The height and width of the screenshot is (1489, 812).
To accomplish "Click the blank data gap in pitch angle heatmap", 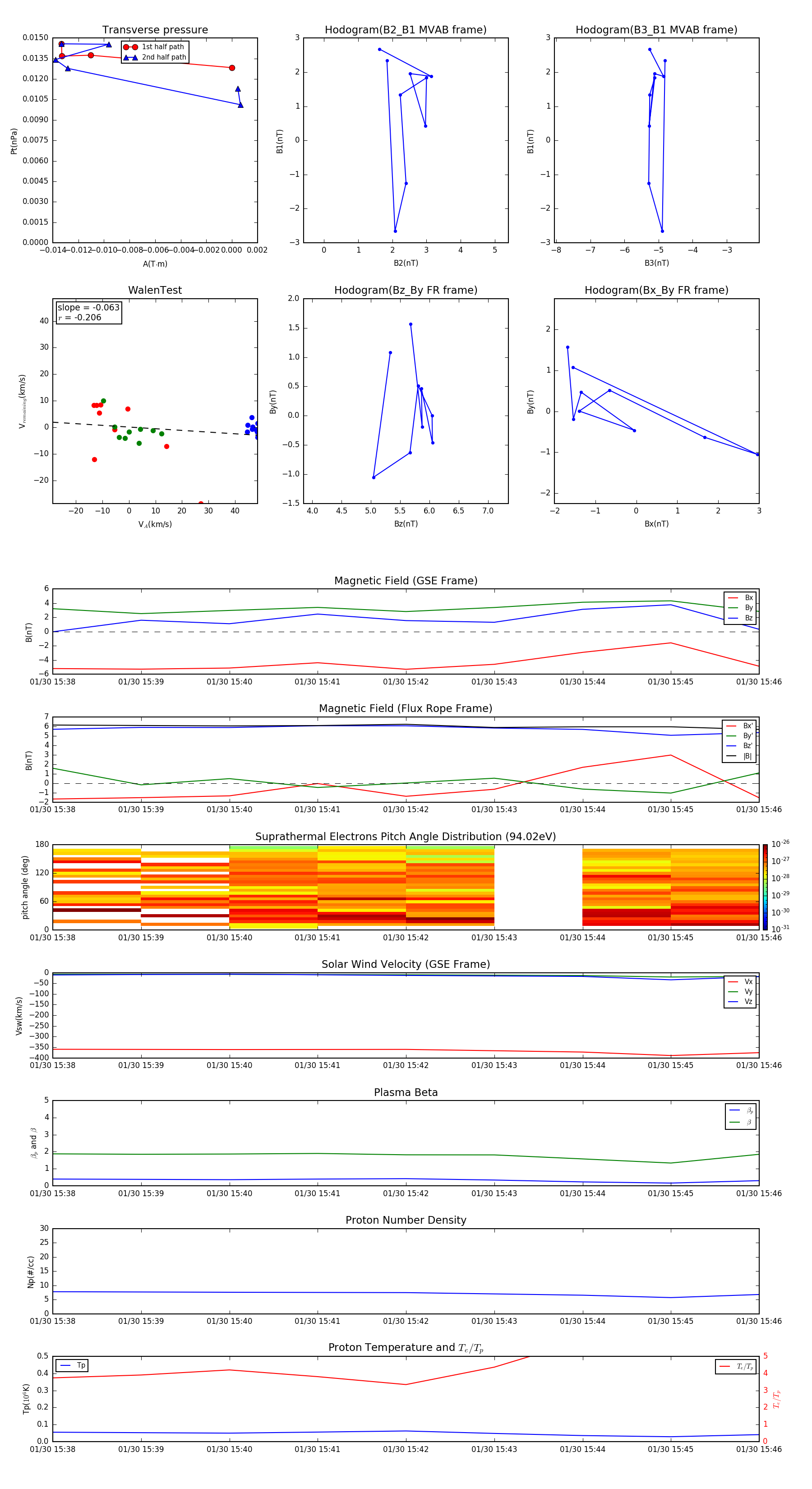I will coord(538,887).
